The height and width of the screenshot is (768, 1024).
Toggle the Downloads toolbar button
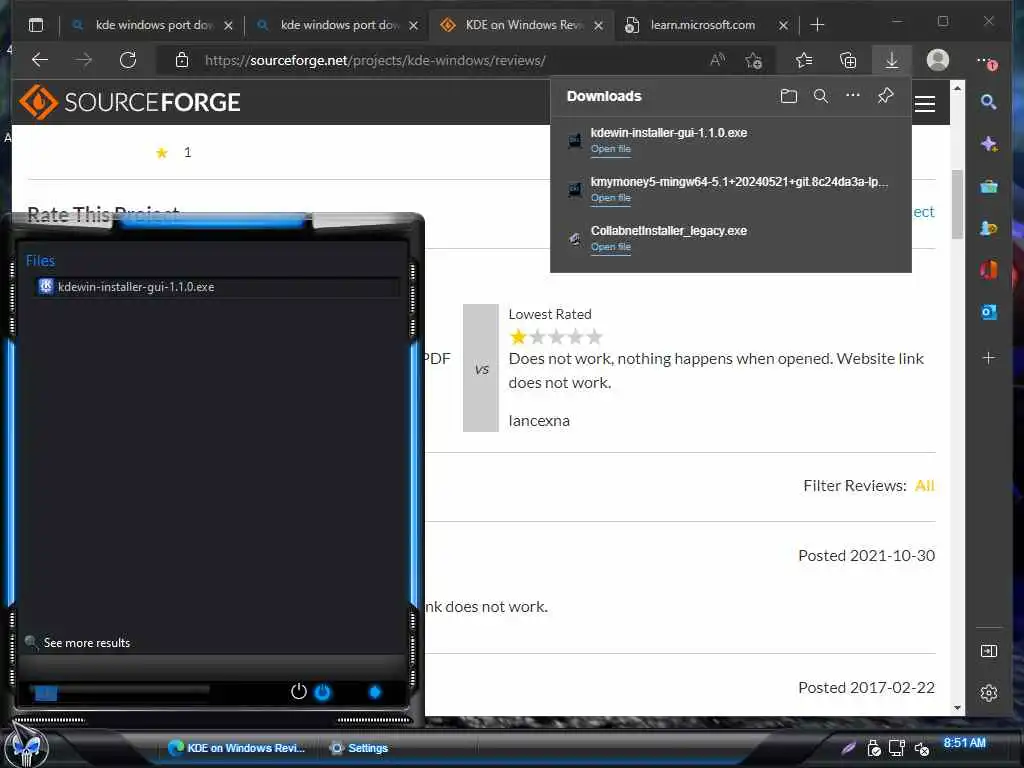click(891, 60)
